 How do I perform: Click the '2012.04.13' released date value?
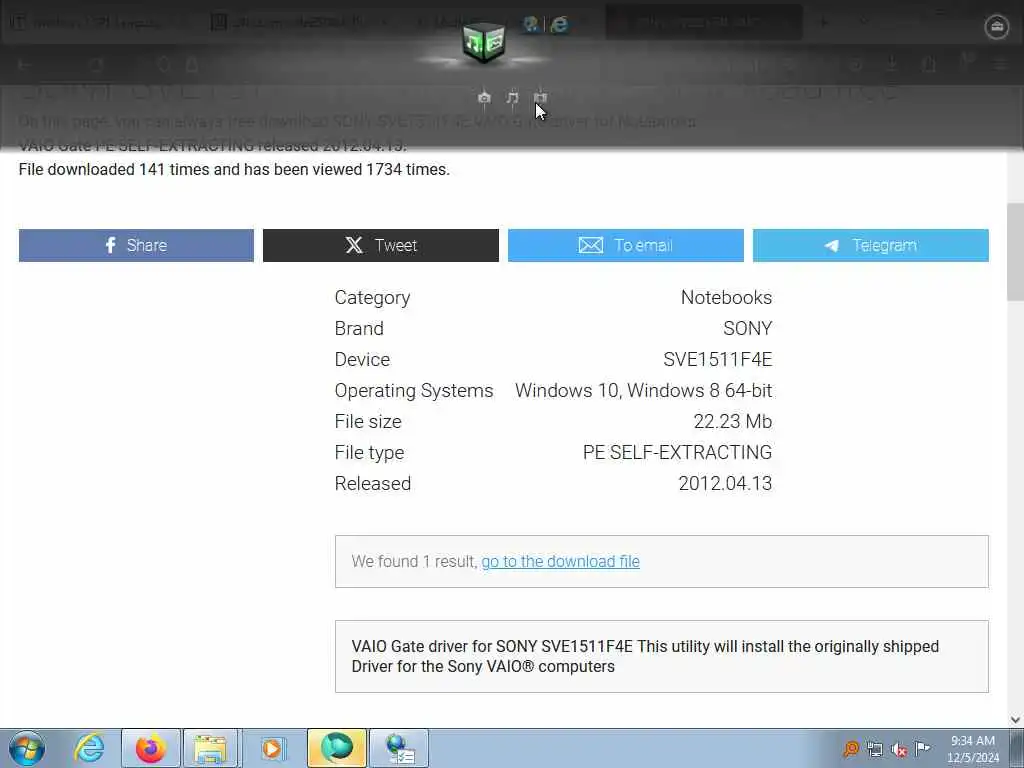click(x=725, y=484)
